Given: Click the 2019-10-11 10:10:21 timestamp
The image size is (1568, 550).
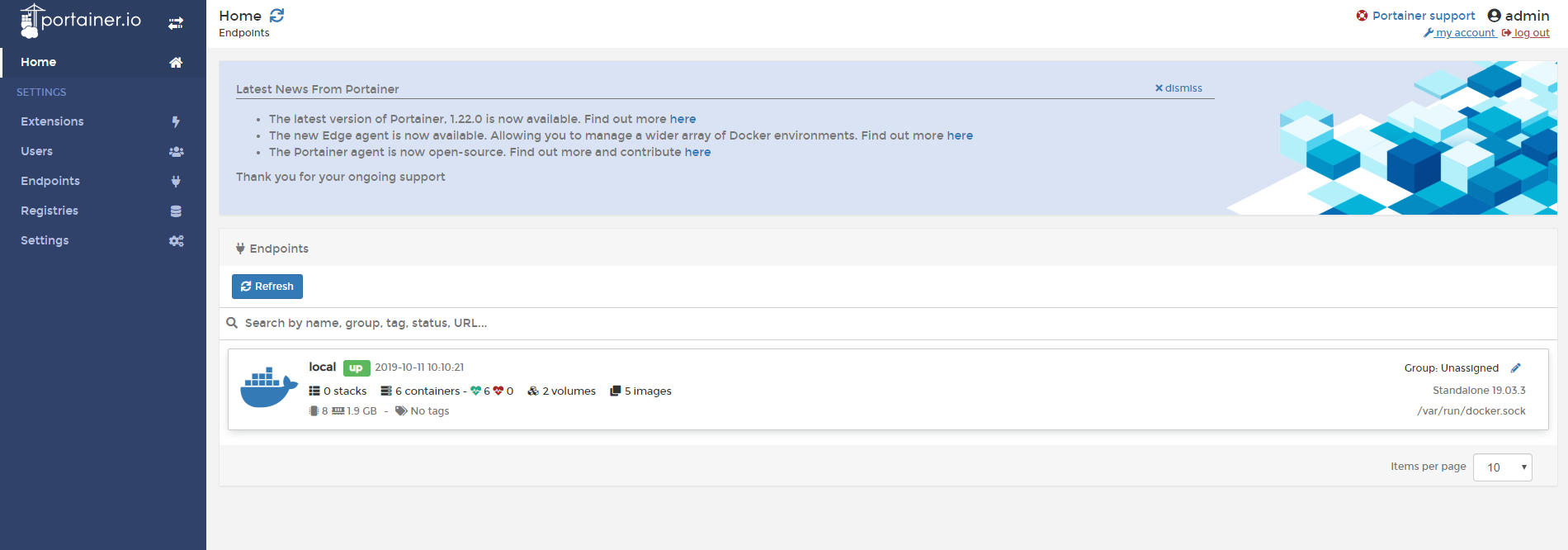Looking at the screenshot, I should pyautogui.click(x=419, y=367).
